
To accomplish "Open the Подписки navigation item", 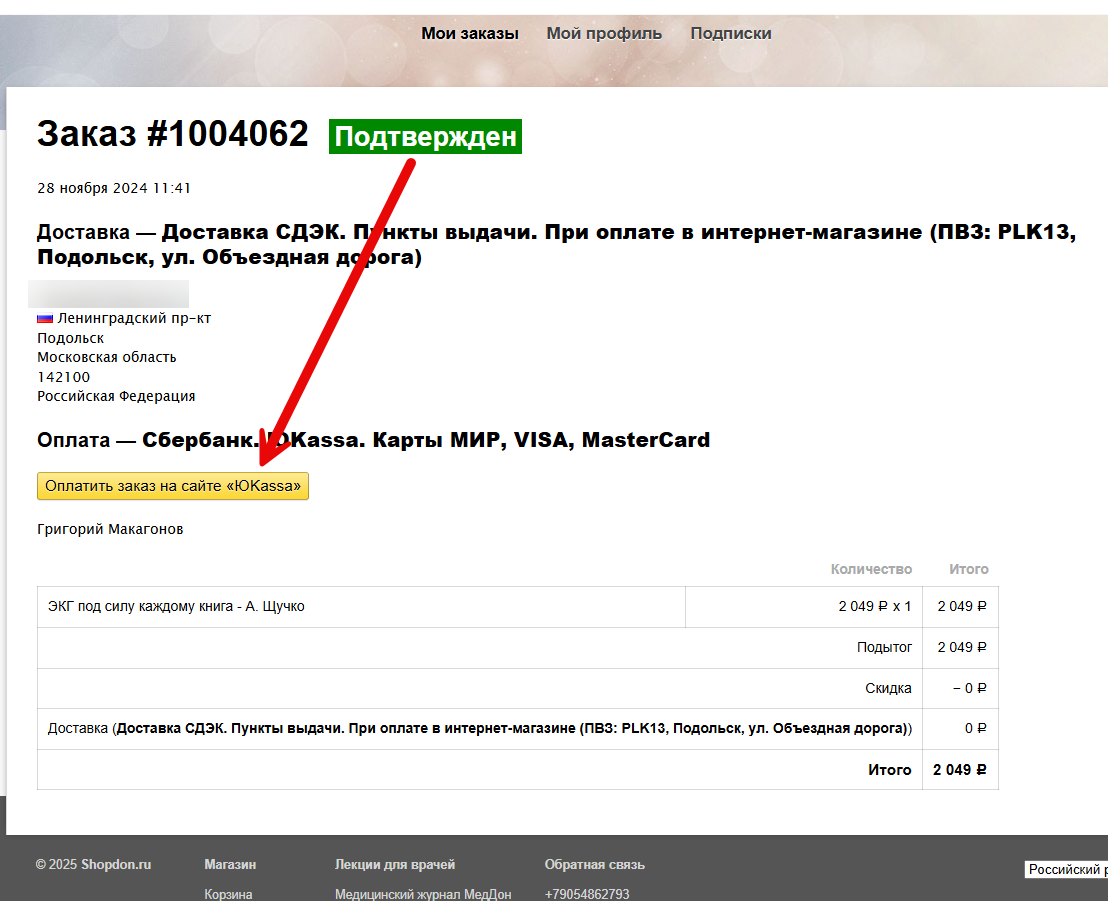I will click(730, 33).
